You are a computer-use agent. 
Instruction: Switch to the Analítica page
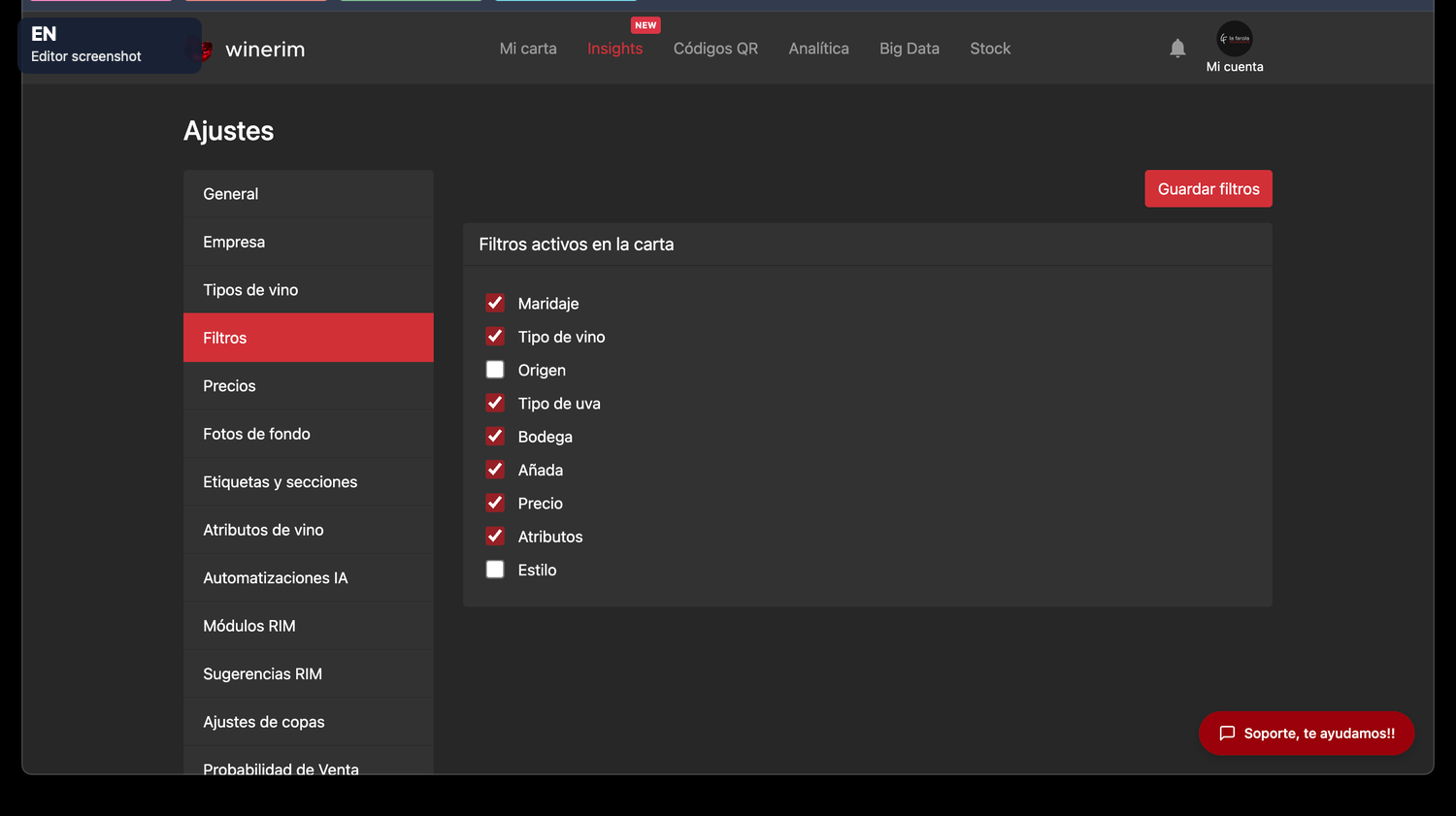coord(818,49)
